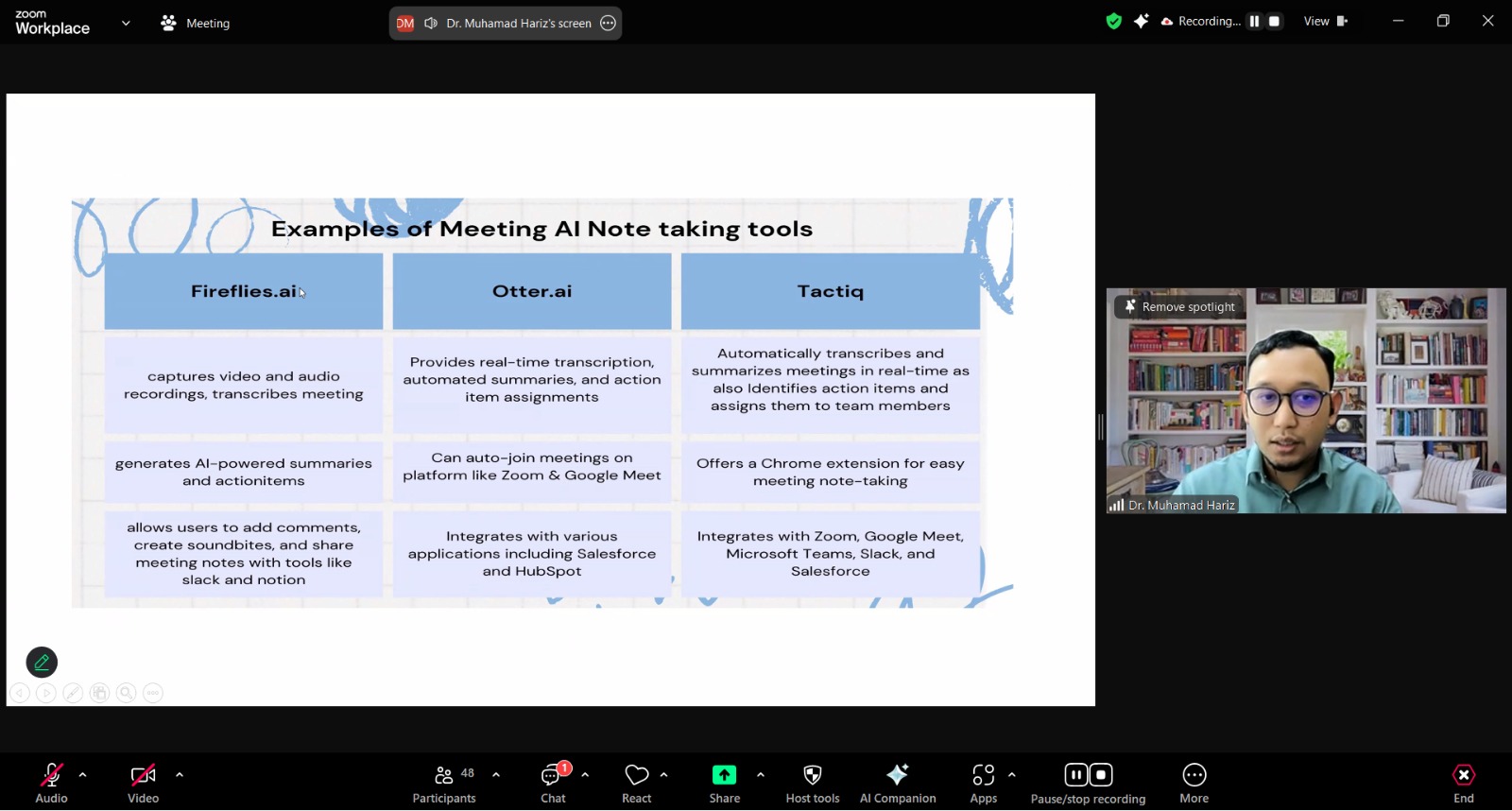Click 'Integrates with various applications' cell
Viewport: 1512px width, 811px height.
532,553
